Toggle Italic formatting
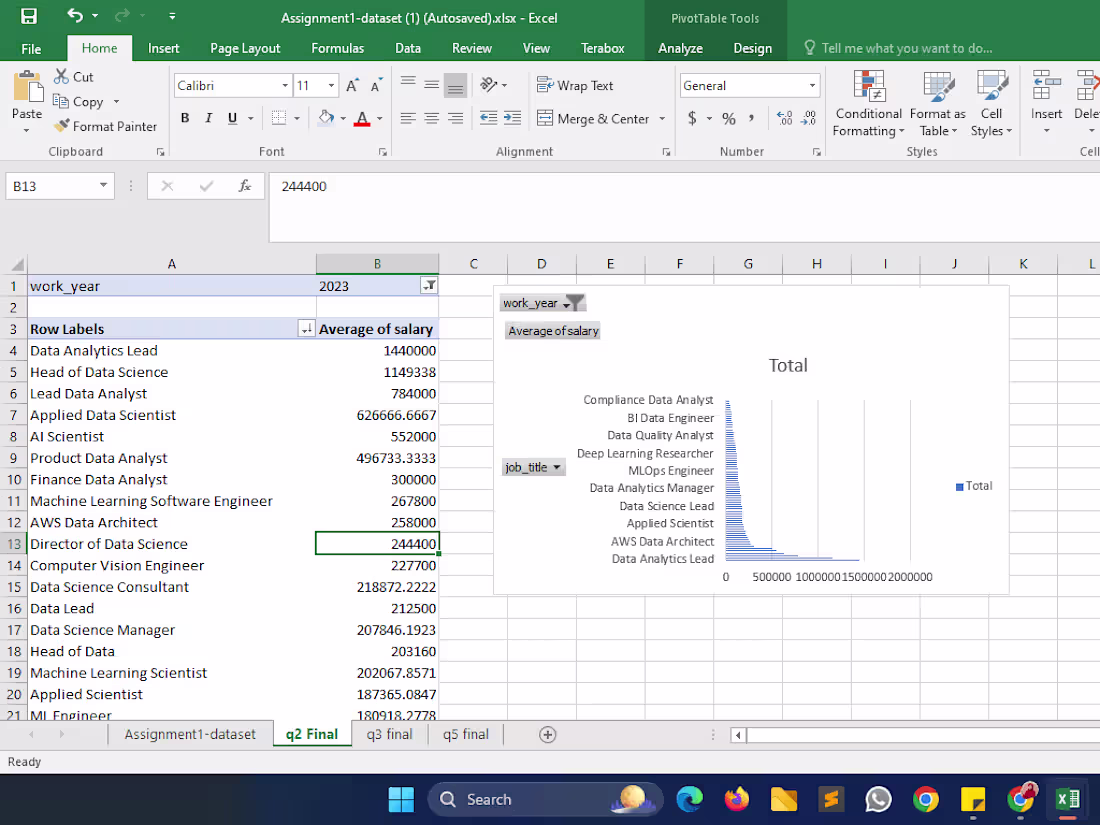The height and width of the screenshot is (825, 1100). pos(209,117)
